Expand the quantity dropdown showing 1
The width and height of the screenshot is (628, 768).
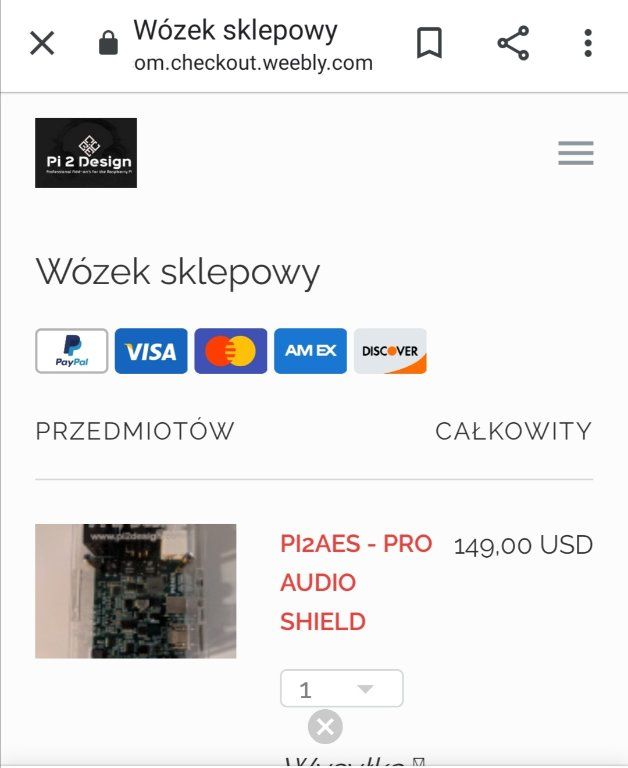coord(342,689)
